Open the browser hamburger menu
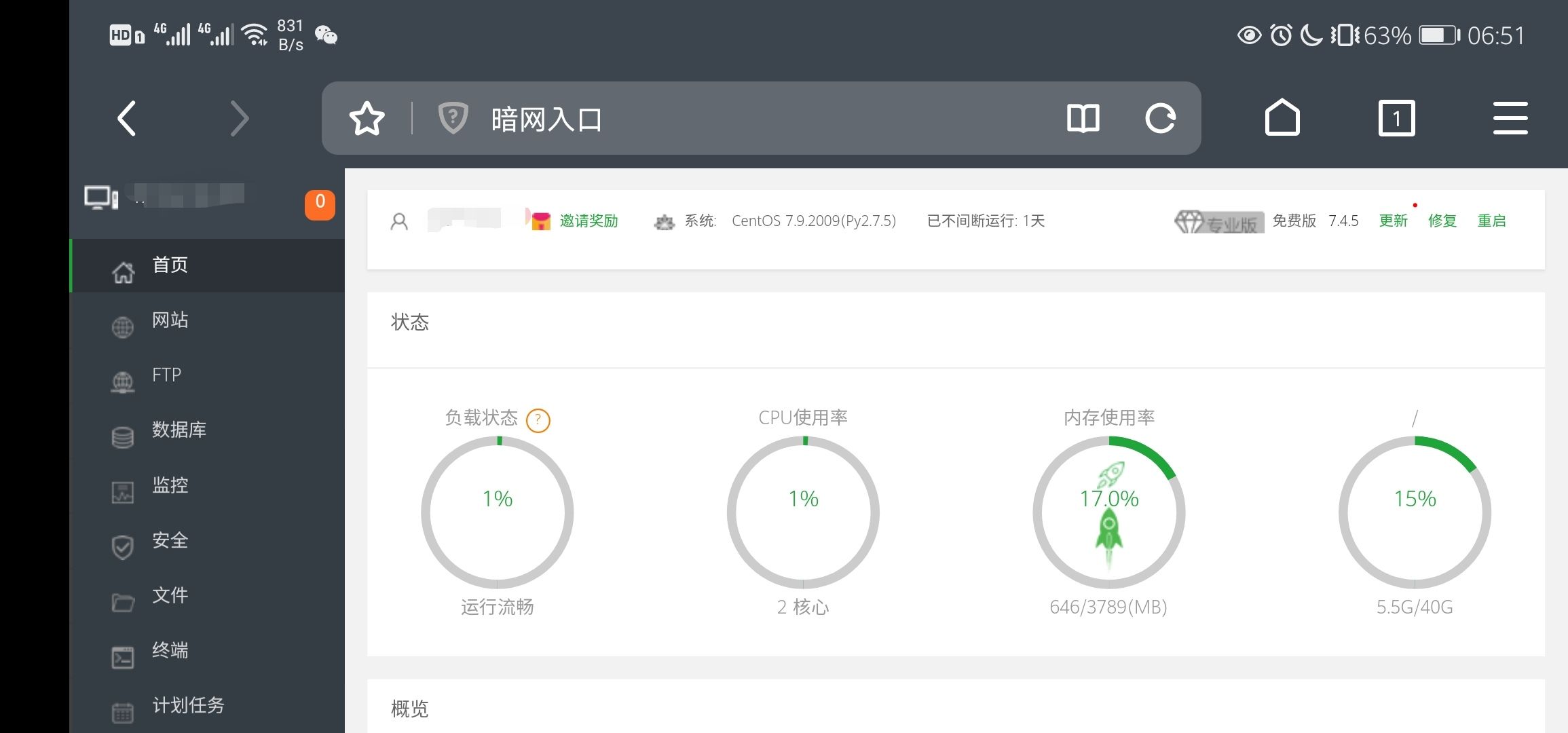This screenshot has width=1568, height=733. click(1510, 119)
